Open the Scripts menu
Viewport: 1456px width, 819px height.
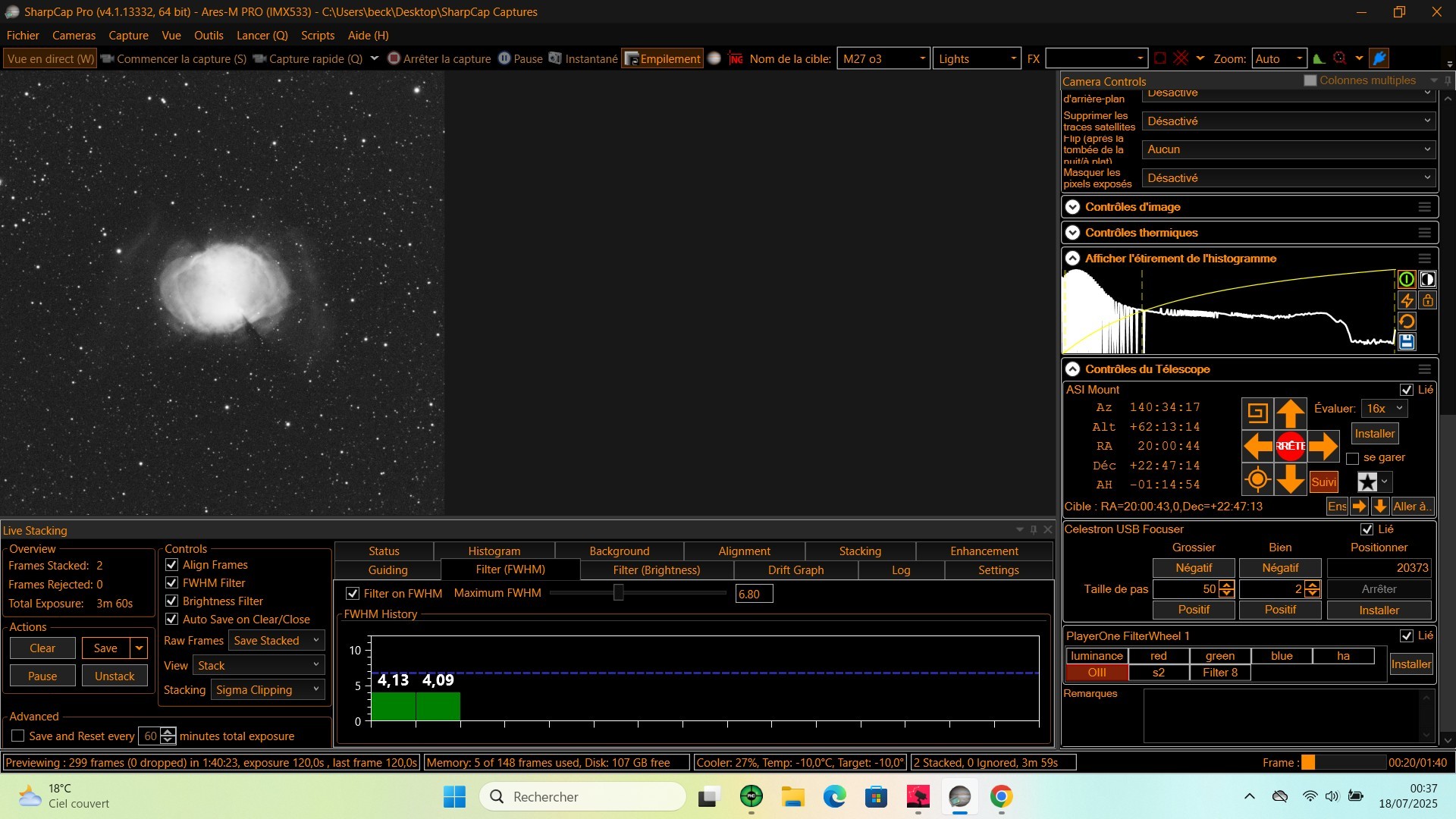(x=318, y=36)
